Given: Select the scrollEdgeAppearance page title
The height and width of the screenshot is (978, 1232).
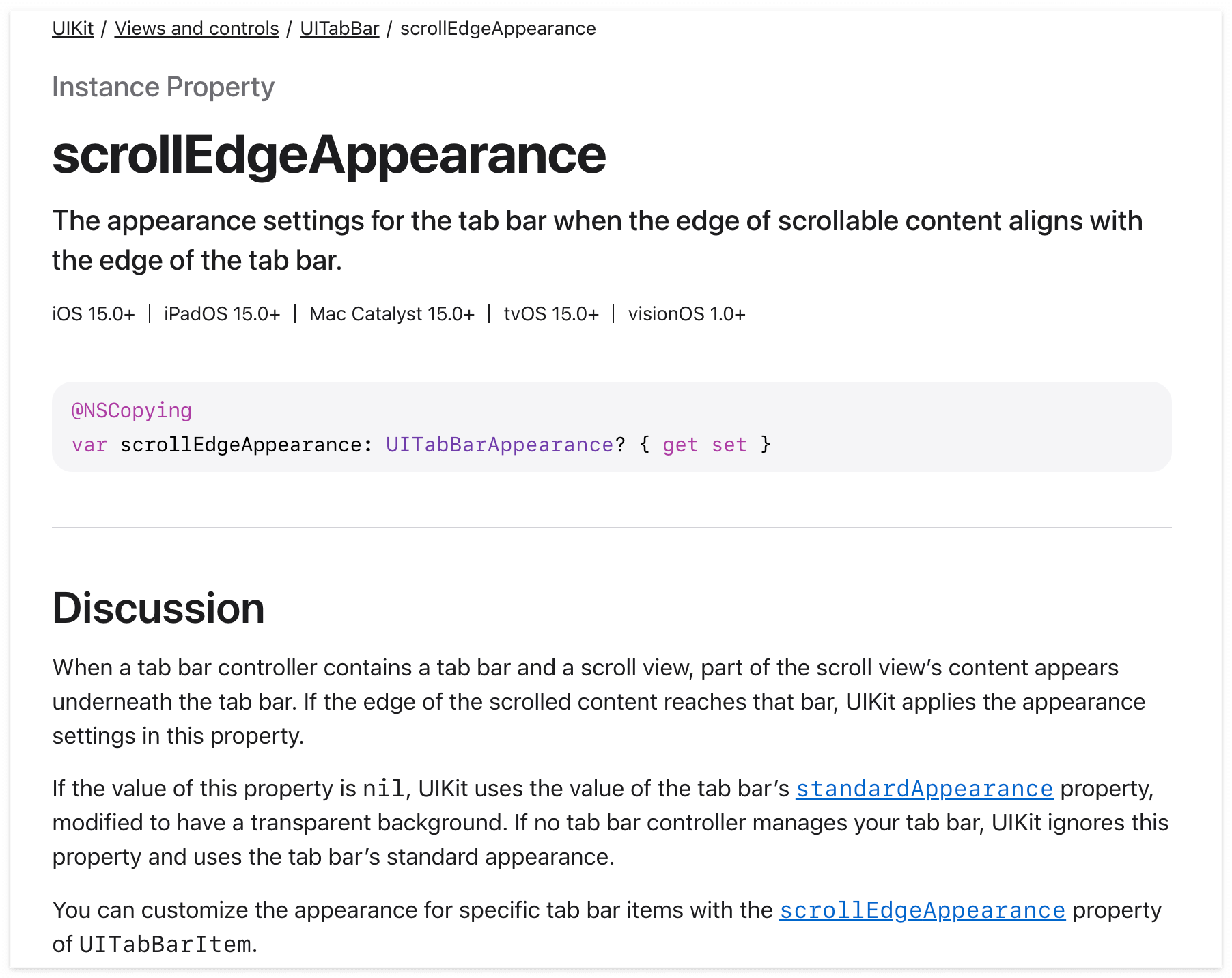Looking at the screenshot, I should pos(329,154).
